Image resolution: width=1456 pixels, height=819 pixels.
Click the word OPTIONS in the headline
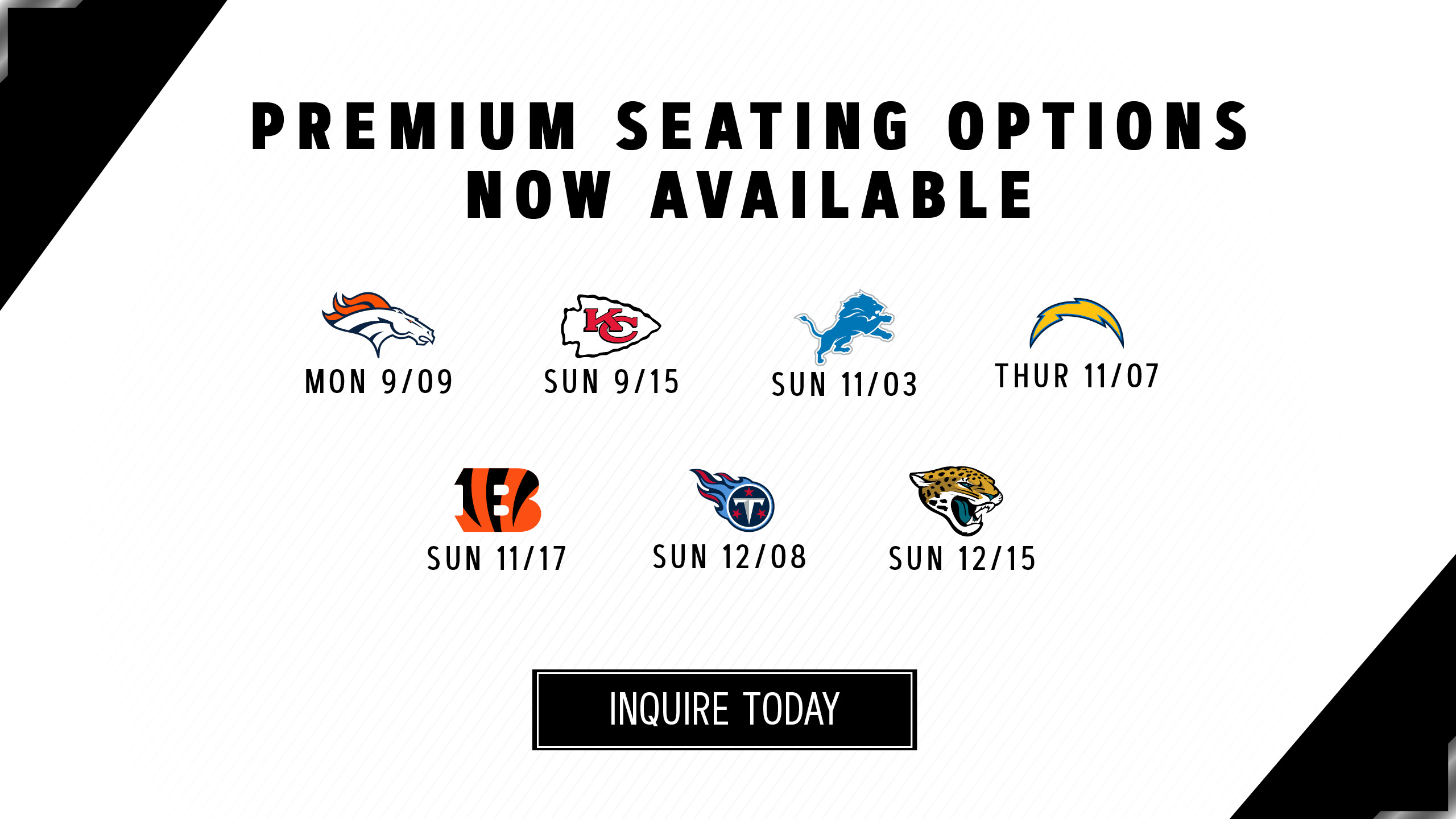pos(1098,126)
